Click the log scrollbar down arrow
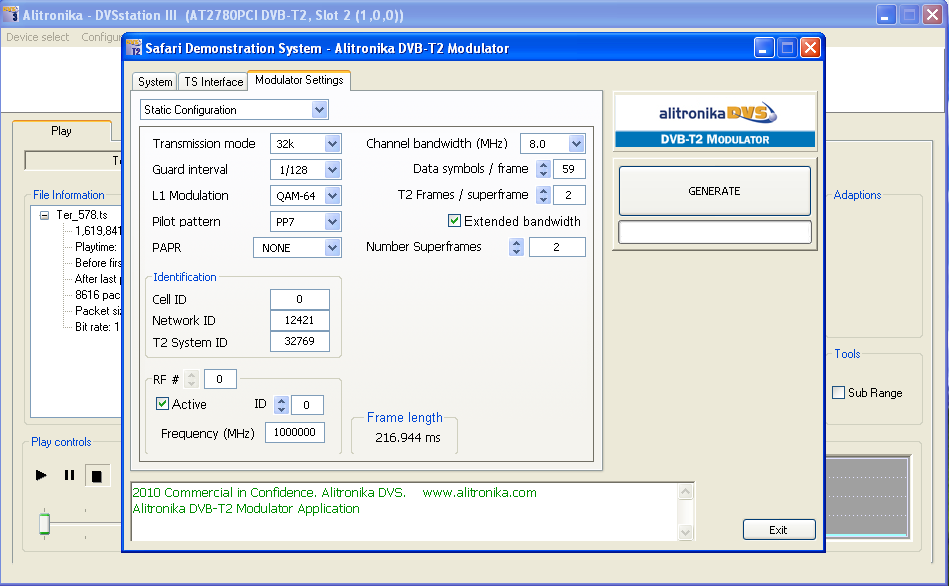The image size is (949, 586). coord(685,533)
